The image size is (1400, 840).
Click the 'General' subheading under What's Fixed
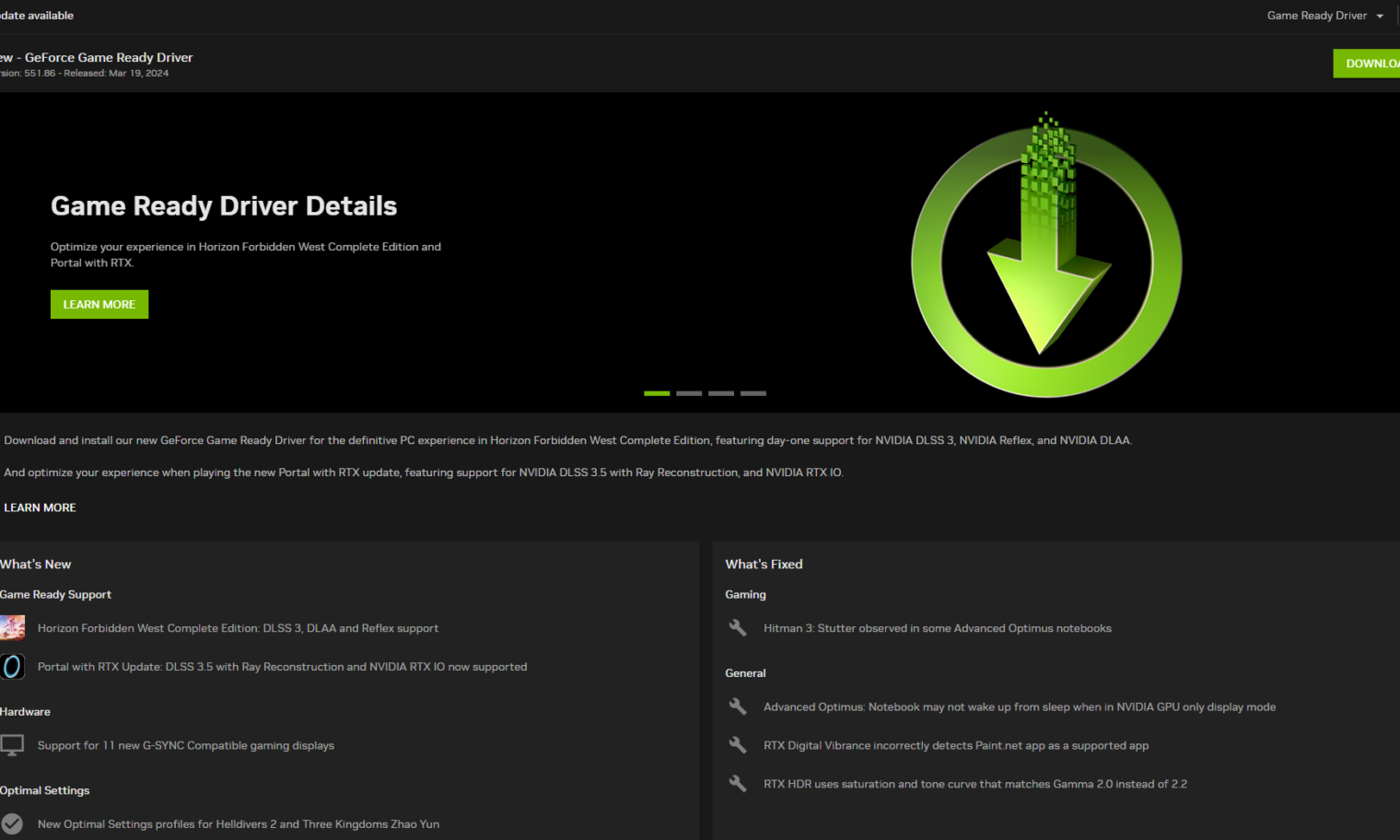click(x=745, y=673)
